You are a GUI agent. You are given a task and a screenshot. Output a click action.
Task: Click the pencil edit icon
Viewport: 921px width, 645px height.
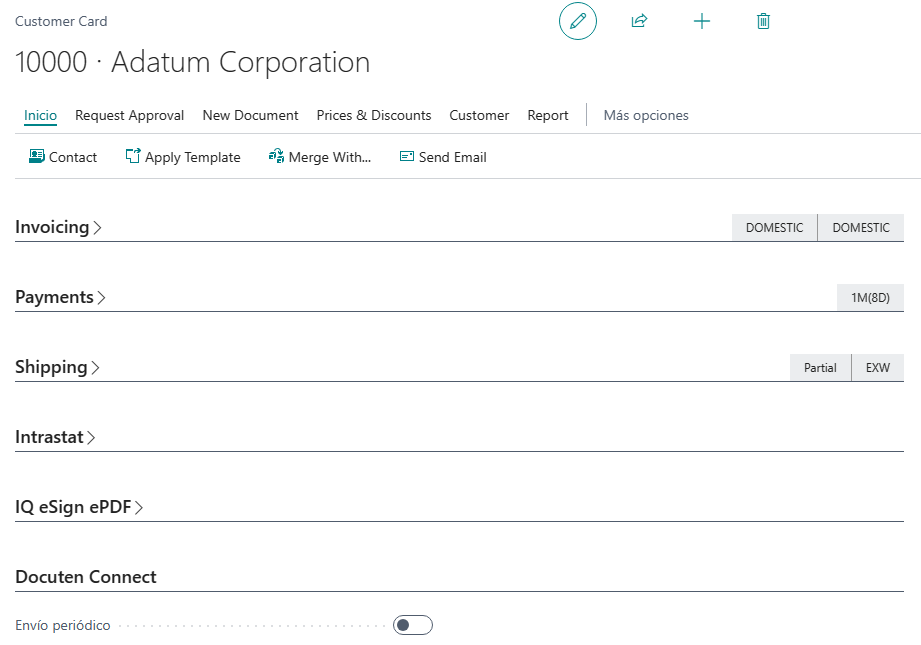[x=577, y=21]
